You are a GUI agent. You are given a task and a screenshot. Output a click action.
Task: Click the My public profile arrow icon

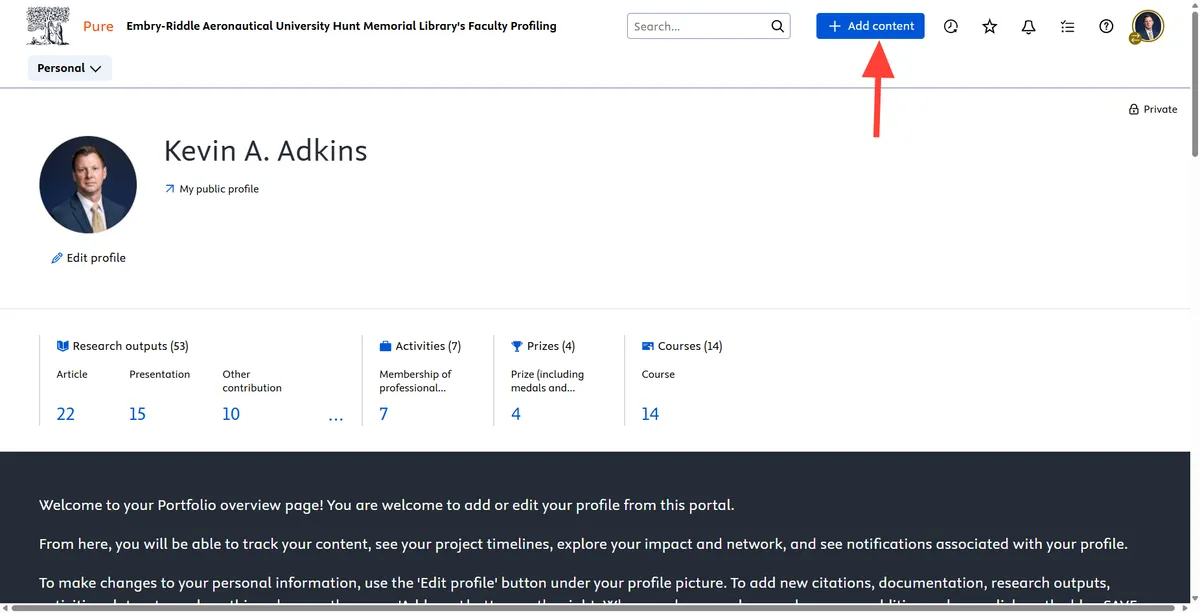[169, 188]
